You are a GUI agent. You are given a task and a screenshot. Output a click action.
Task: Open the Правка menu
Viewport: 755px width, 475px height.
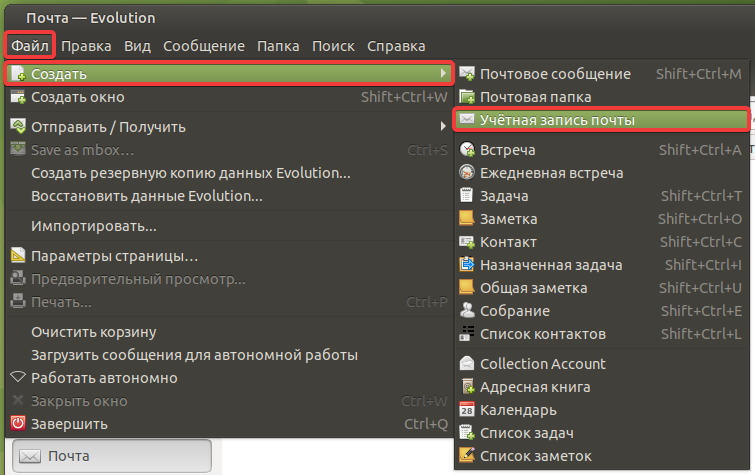86,46
